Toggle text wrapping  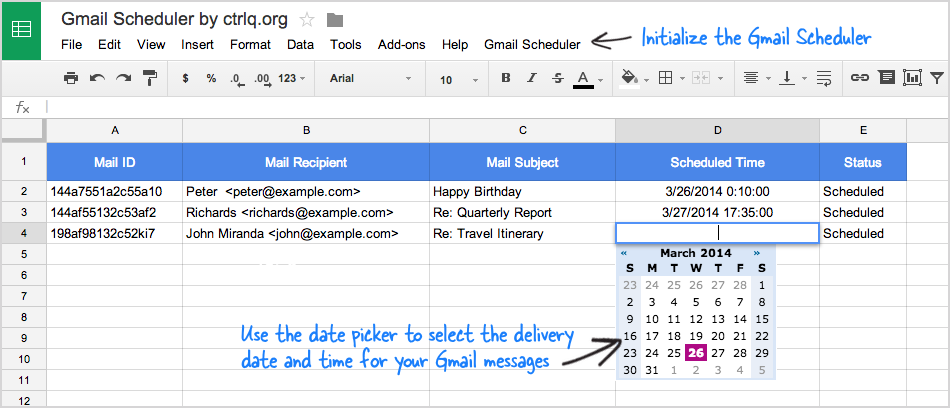click(823, 78)
